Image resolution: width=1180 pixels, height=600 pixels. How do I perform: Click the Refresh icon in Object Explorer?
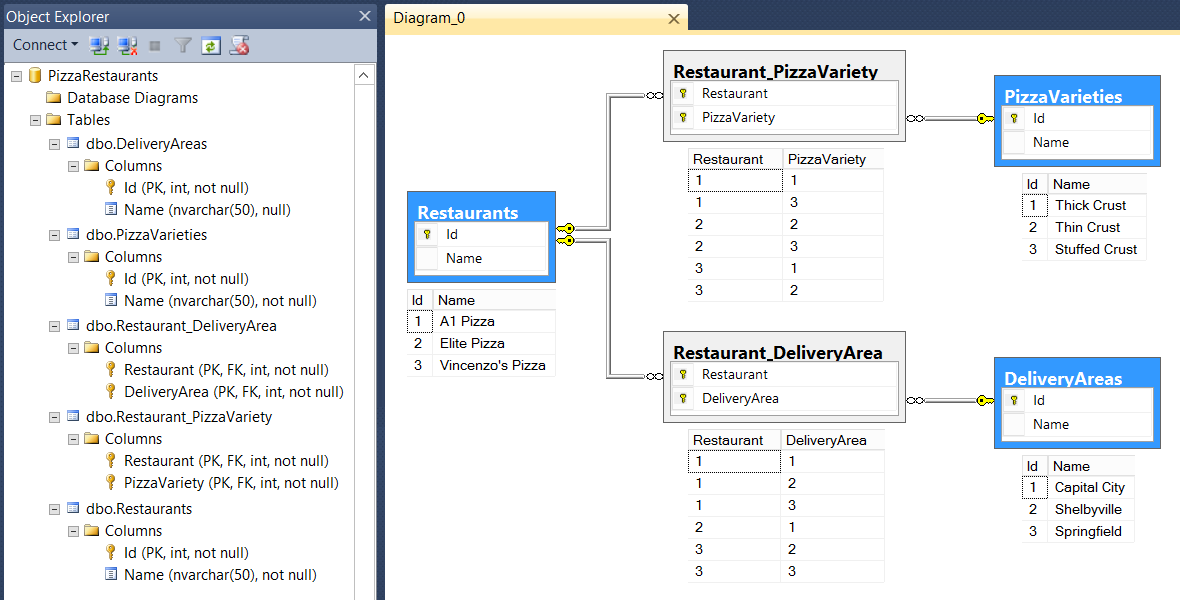click(x=211, y=46)
